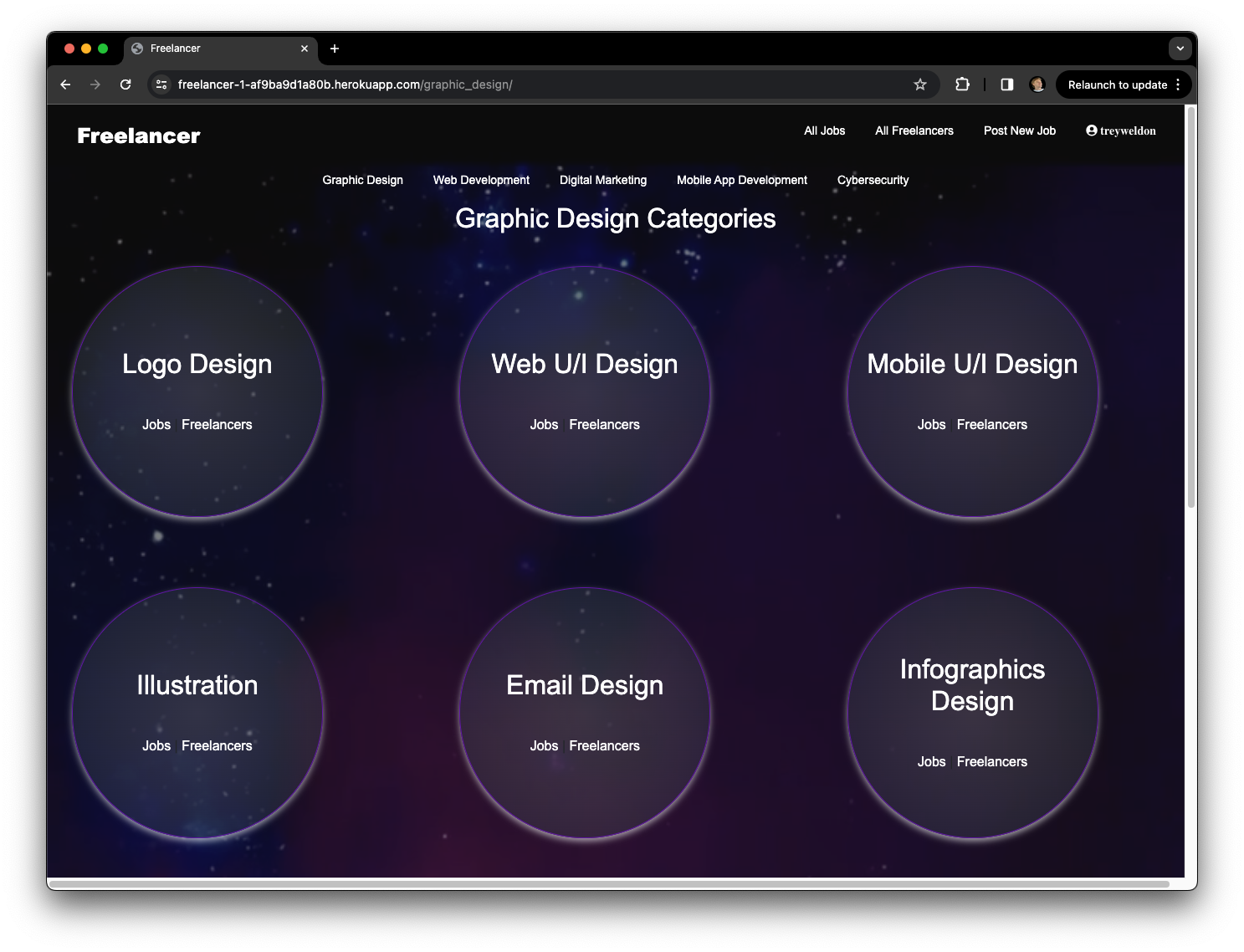
Task: Open Jobs under Infographics Design
Action: [x=931, y=761]
